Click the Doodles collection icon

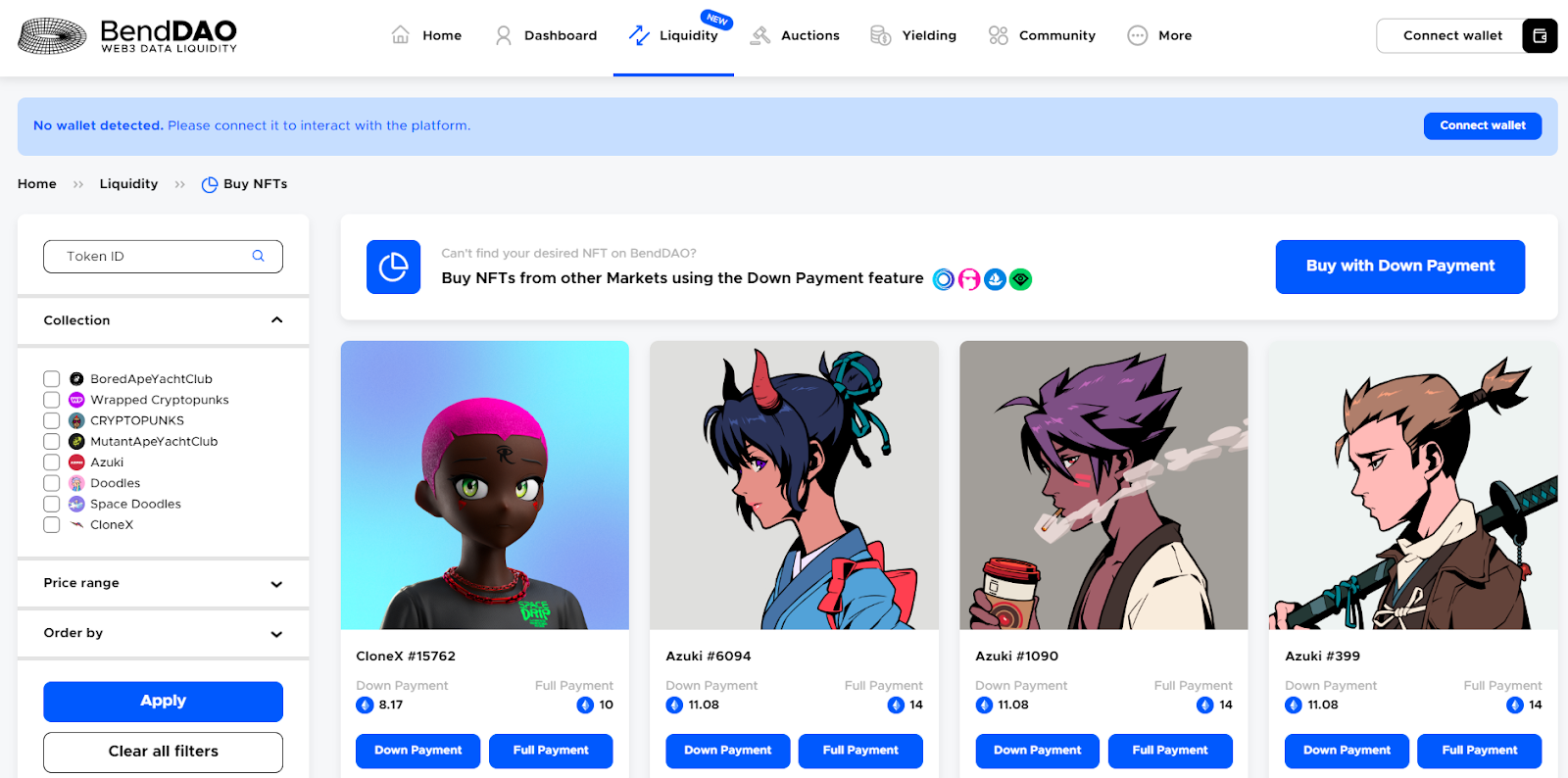[76, 483]
